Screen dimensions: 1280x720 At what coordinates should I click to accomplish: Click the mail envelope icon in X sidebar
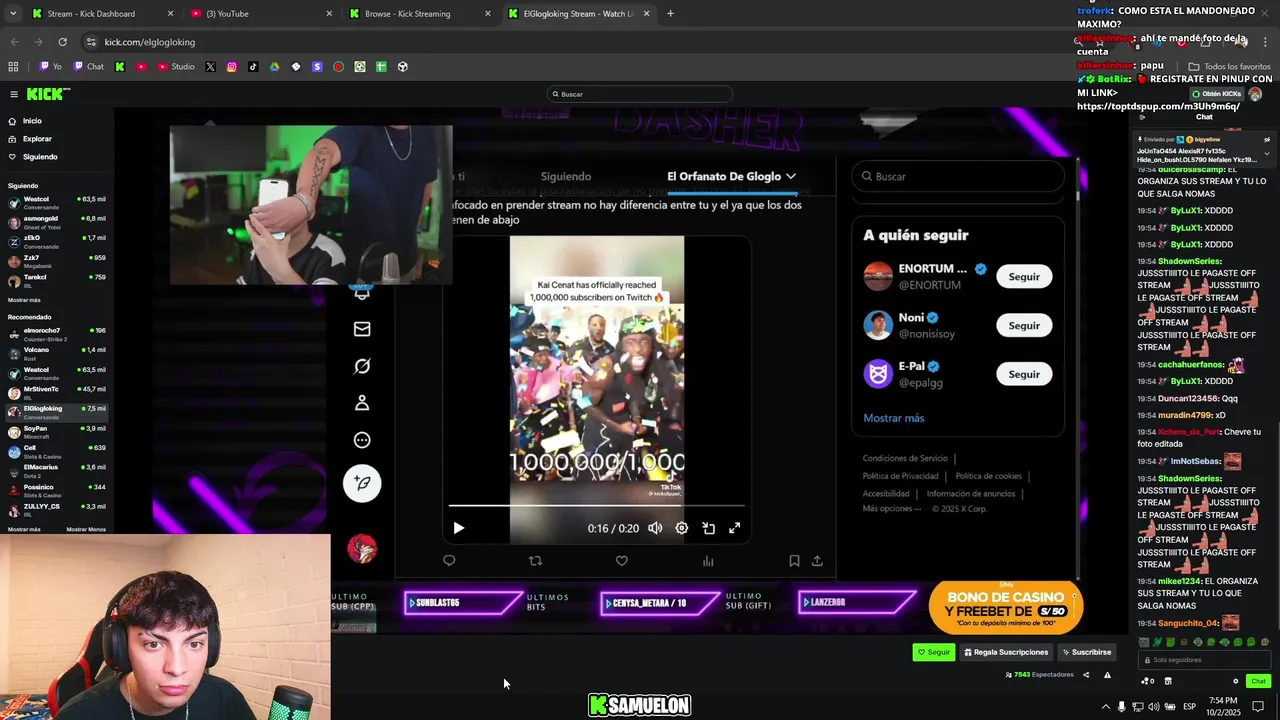pos(362,329)
